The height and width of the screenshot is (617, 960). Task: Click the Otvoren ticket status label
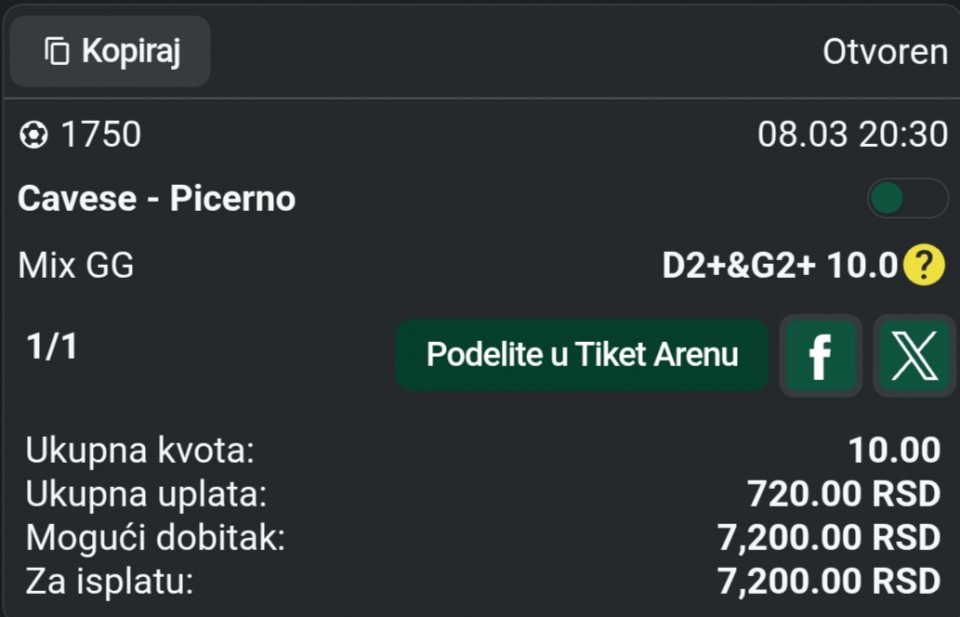[x=884, y=52]
